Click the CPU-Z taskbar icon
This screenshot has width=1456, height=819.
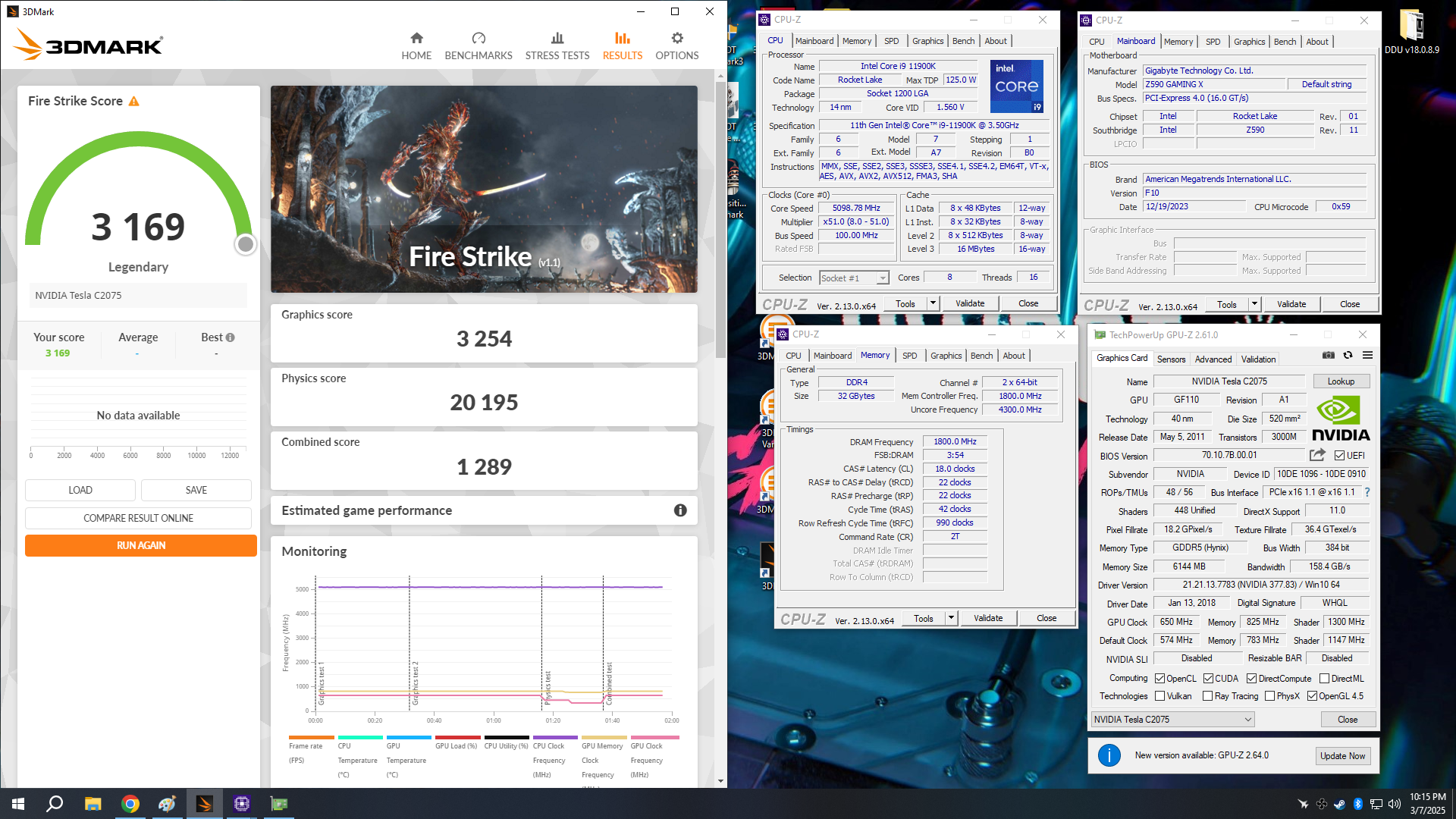coord(241,804)
